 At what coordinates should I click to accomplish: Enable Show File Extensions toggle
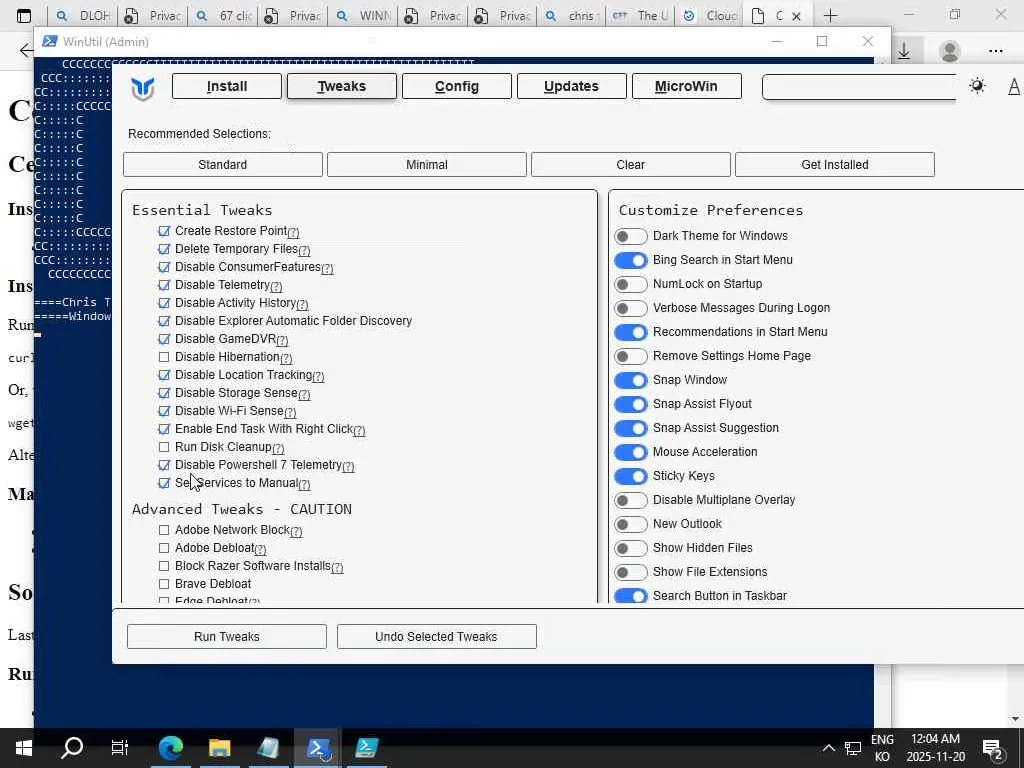coord(631,573)
